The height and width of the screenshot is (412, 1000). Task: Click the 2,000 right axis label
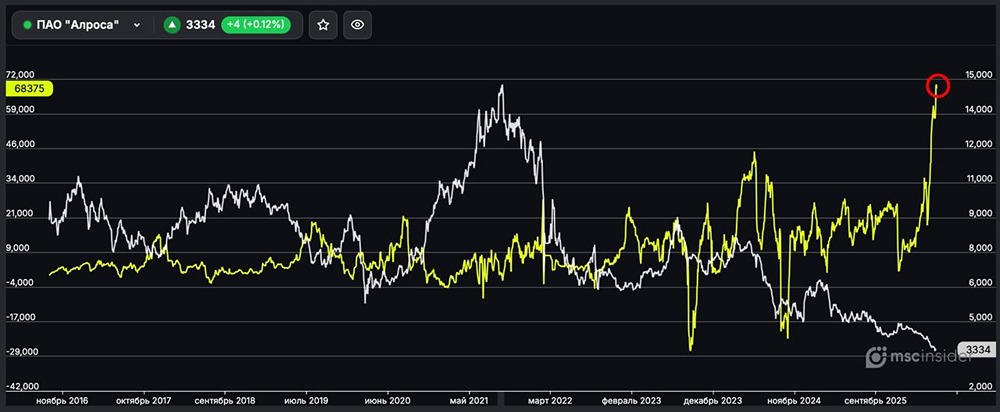980,386
